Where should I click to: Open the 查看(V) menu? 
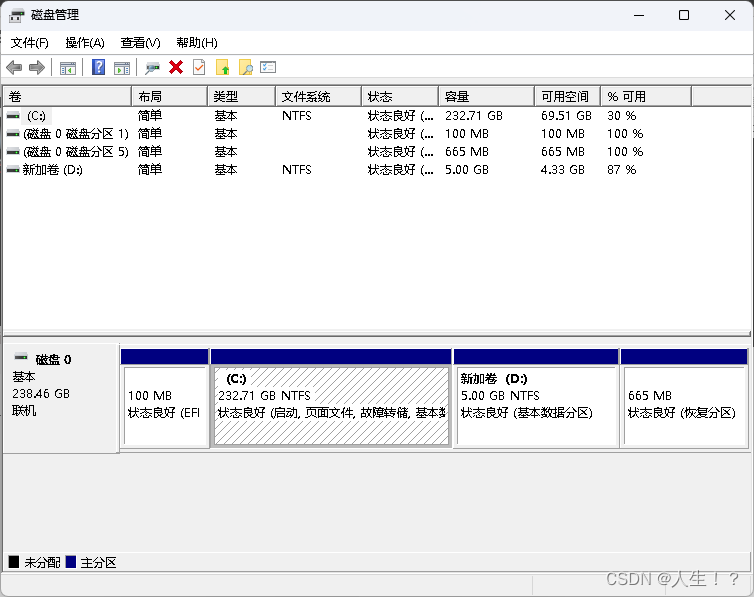point(140,43)
